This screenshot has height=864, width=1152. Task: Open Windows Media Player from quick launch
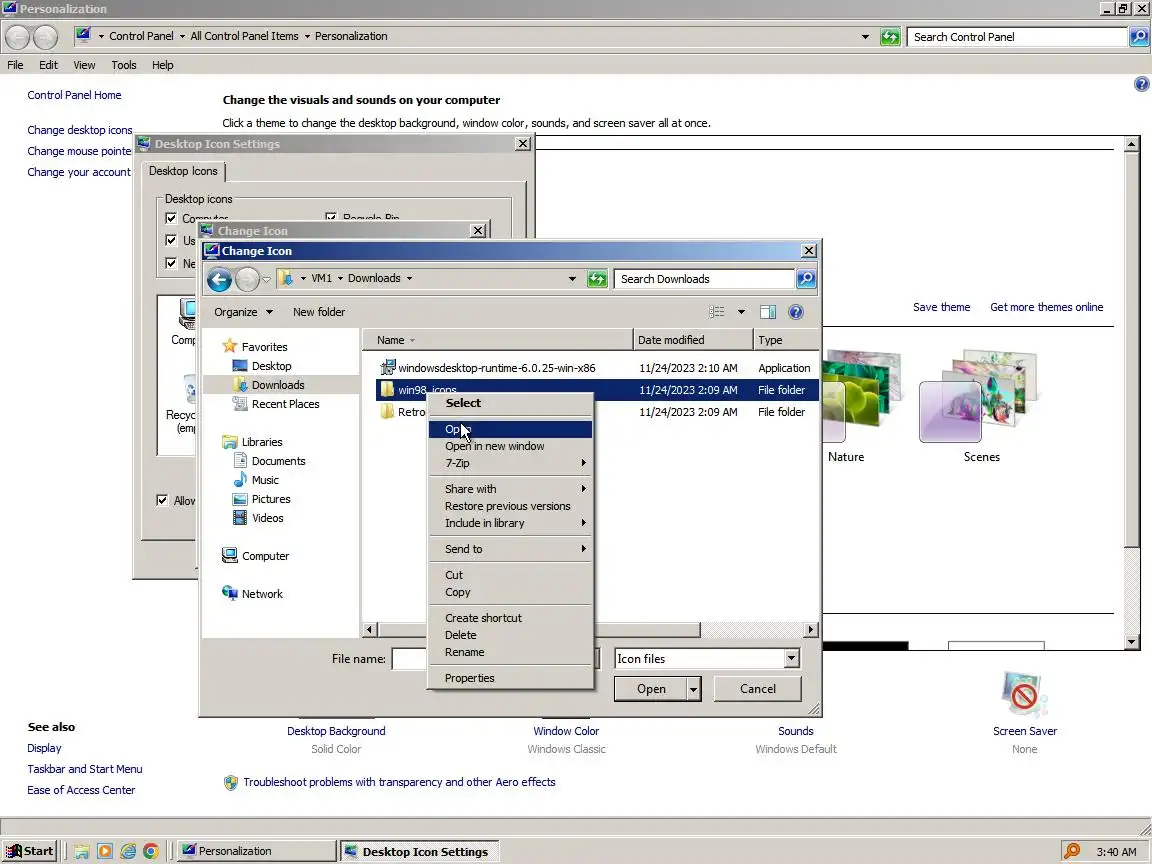pos(104,851)
